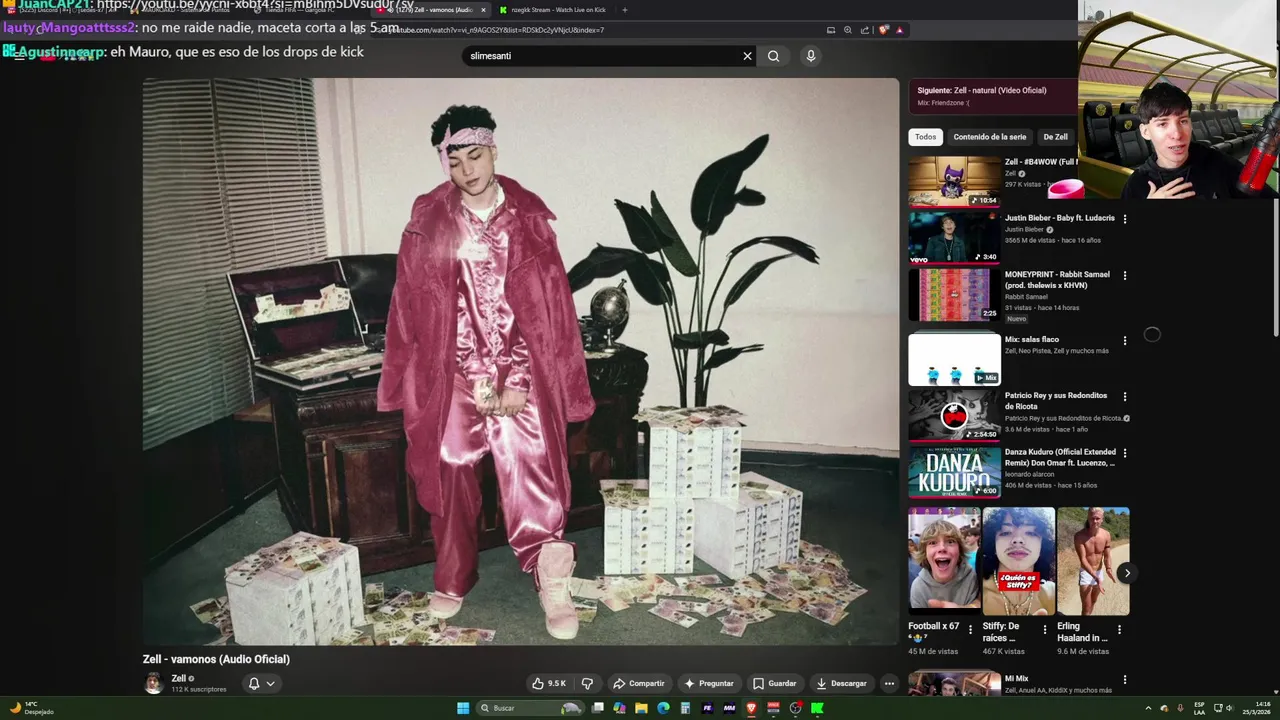
Task: Open options for Erling Haaland short
Action: [1120, 630]
